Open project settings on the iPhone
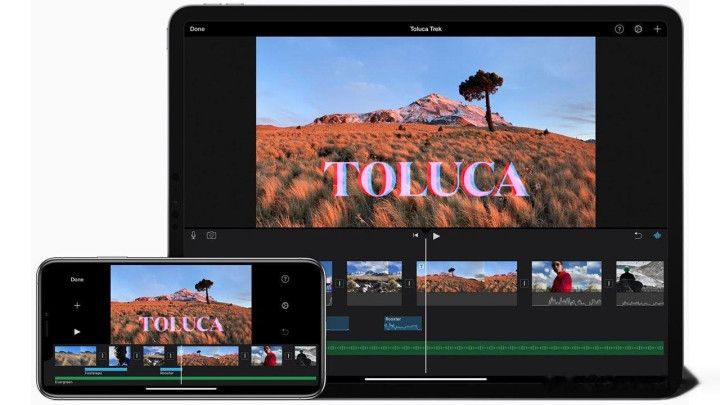 [x=285, y=305]
